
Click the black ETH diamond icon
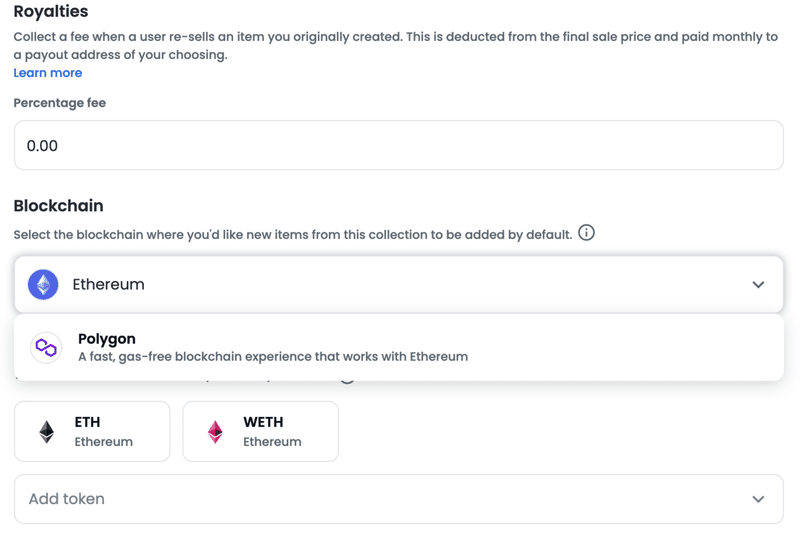(x=47, y=432)
